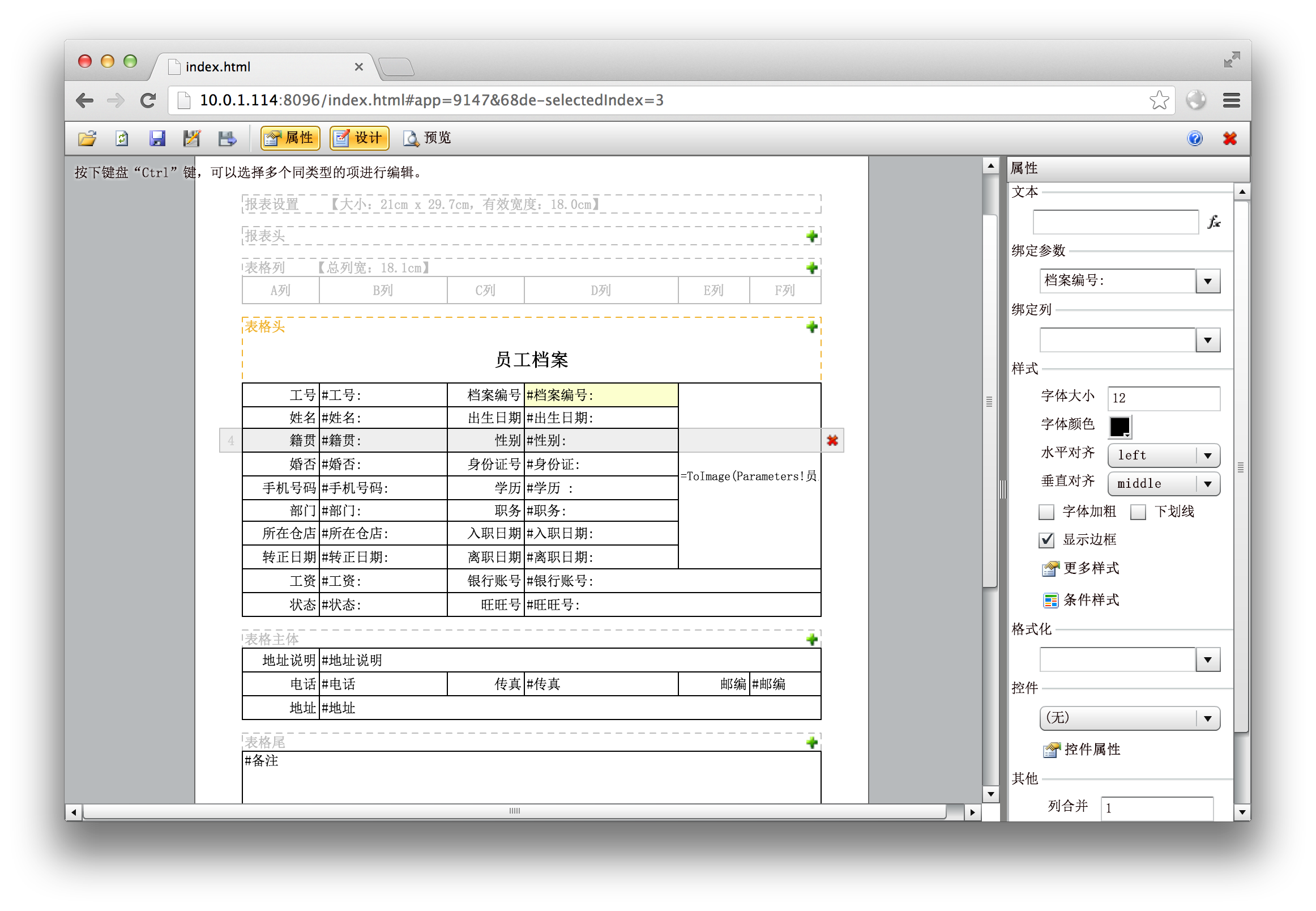Click the globe extension icon in browser
Viewport: 1316px width, 911px height.
click(x=1195, y=100)
